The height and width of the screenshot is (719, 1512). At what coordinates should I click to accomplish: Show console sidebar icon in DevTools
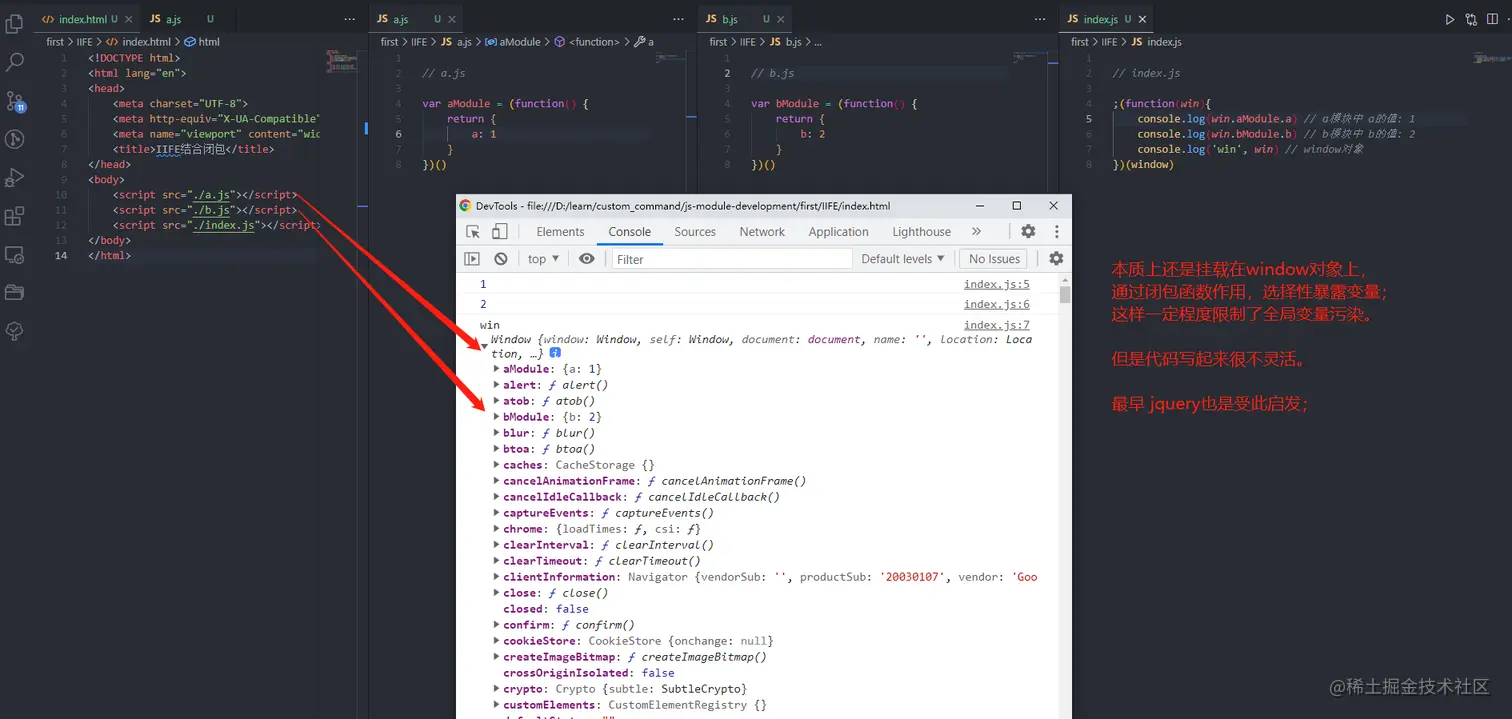[x=472, y=258]
